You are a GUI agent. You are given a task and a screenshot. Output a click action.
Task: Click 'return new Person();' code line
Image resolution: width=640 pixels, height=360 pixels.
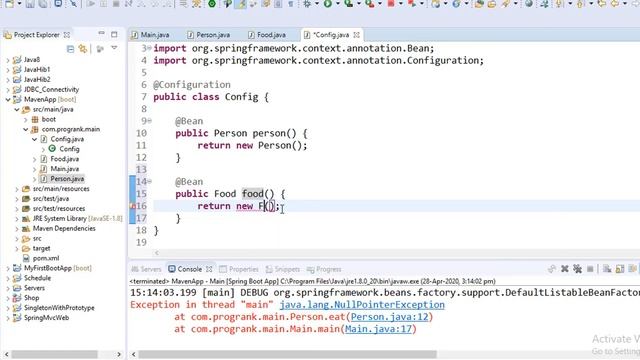(x=252, y=145)
